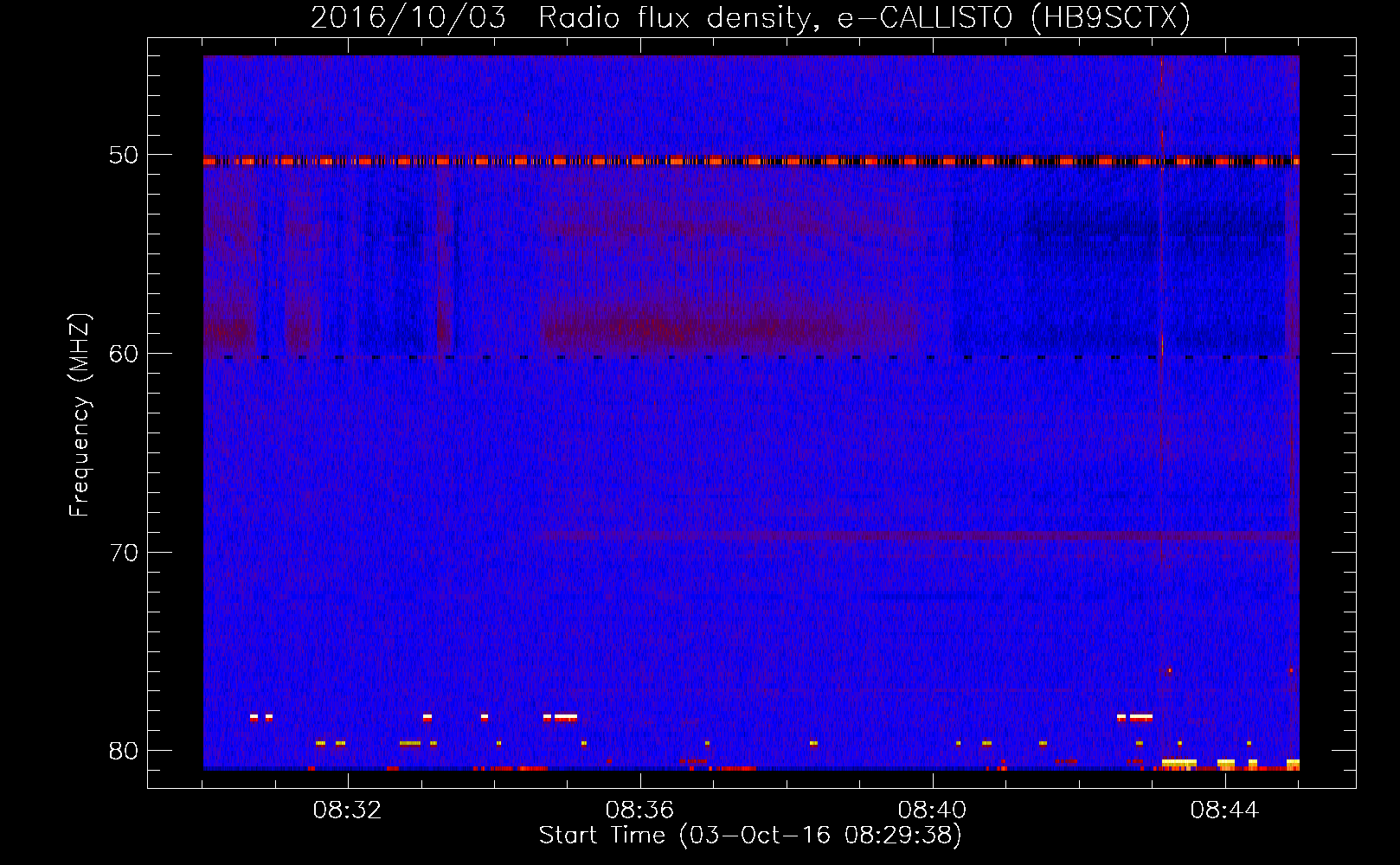
Task: Click the frequency tick label '80'
Action: [124, 751]
